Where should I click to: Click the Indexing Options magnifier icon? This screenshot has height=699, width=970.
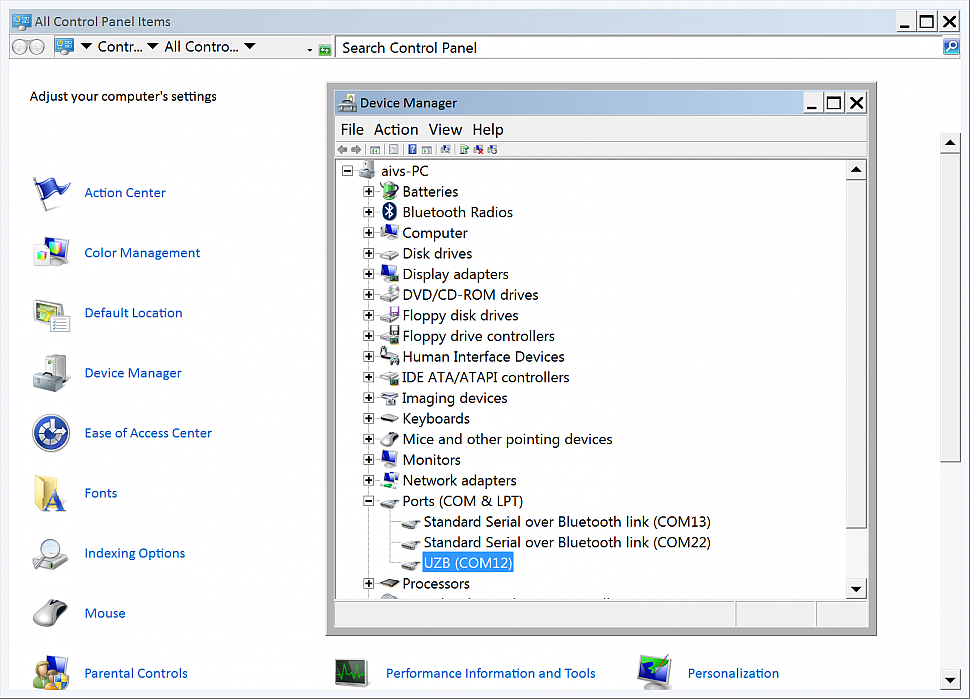click(x=51, y=553)
